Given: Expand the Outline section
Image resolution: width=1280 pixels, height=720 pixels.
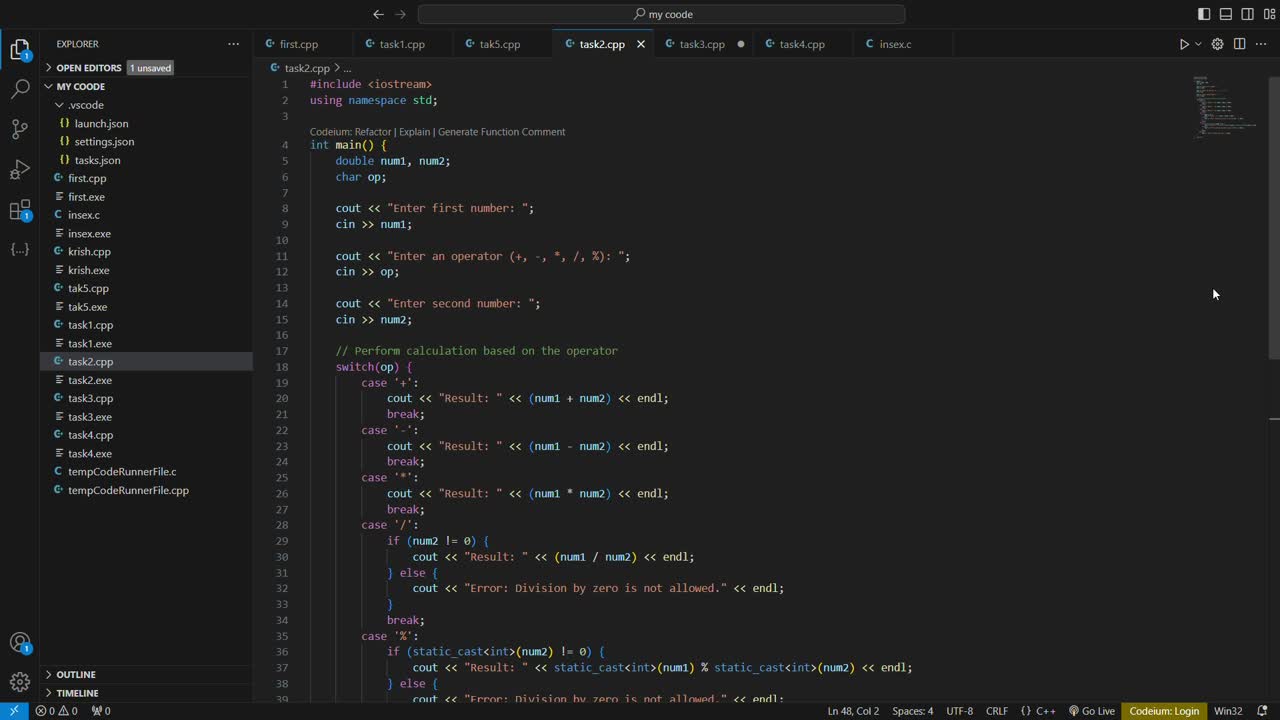Looking at the screenshot, I should [x=76, y=674].
